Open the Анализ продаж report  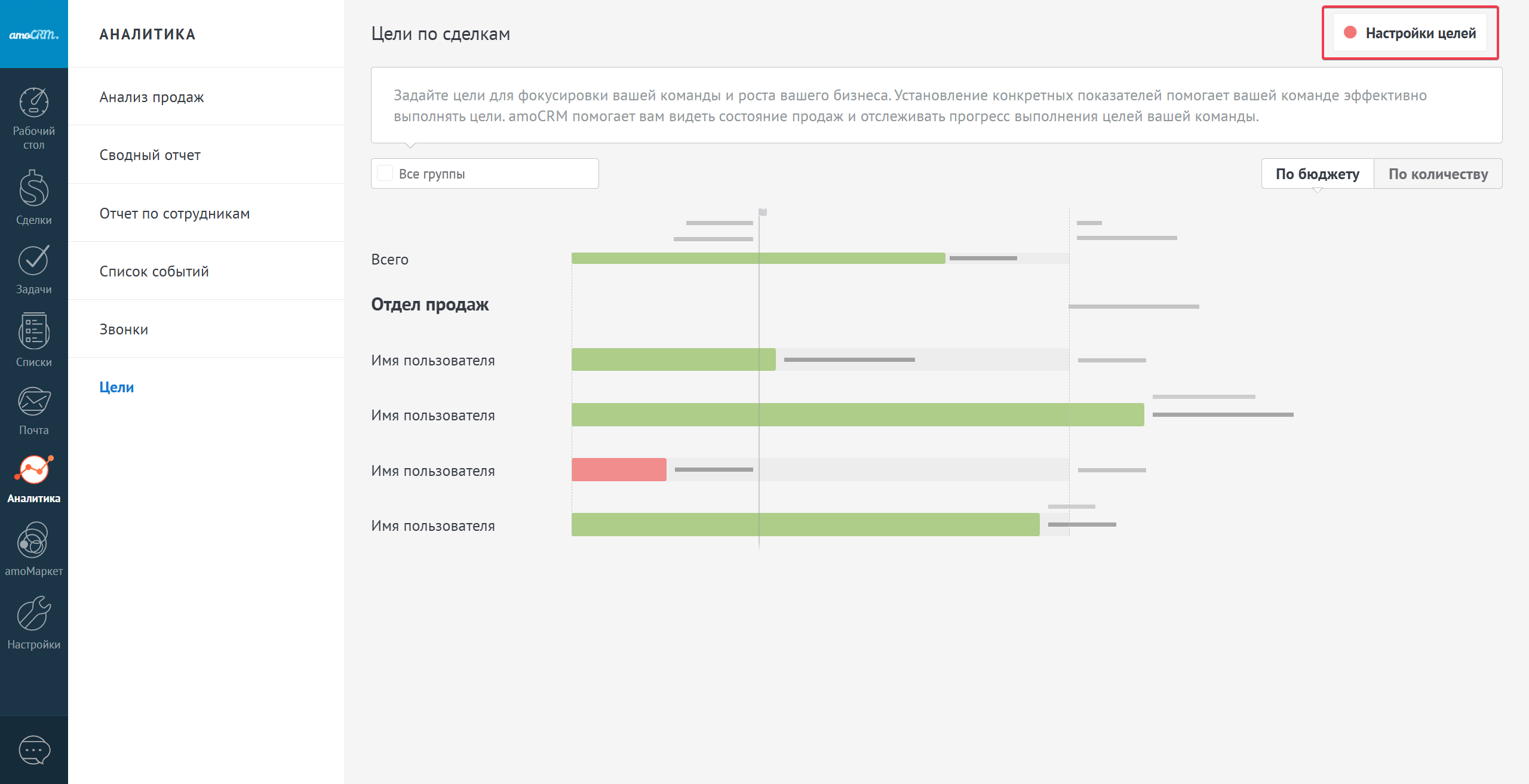(x=152, y=97)
